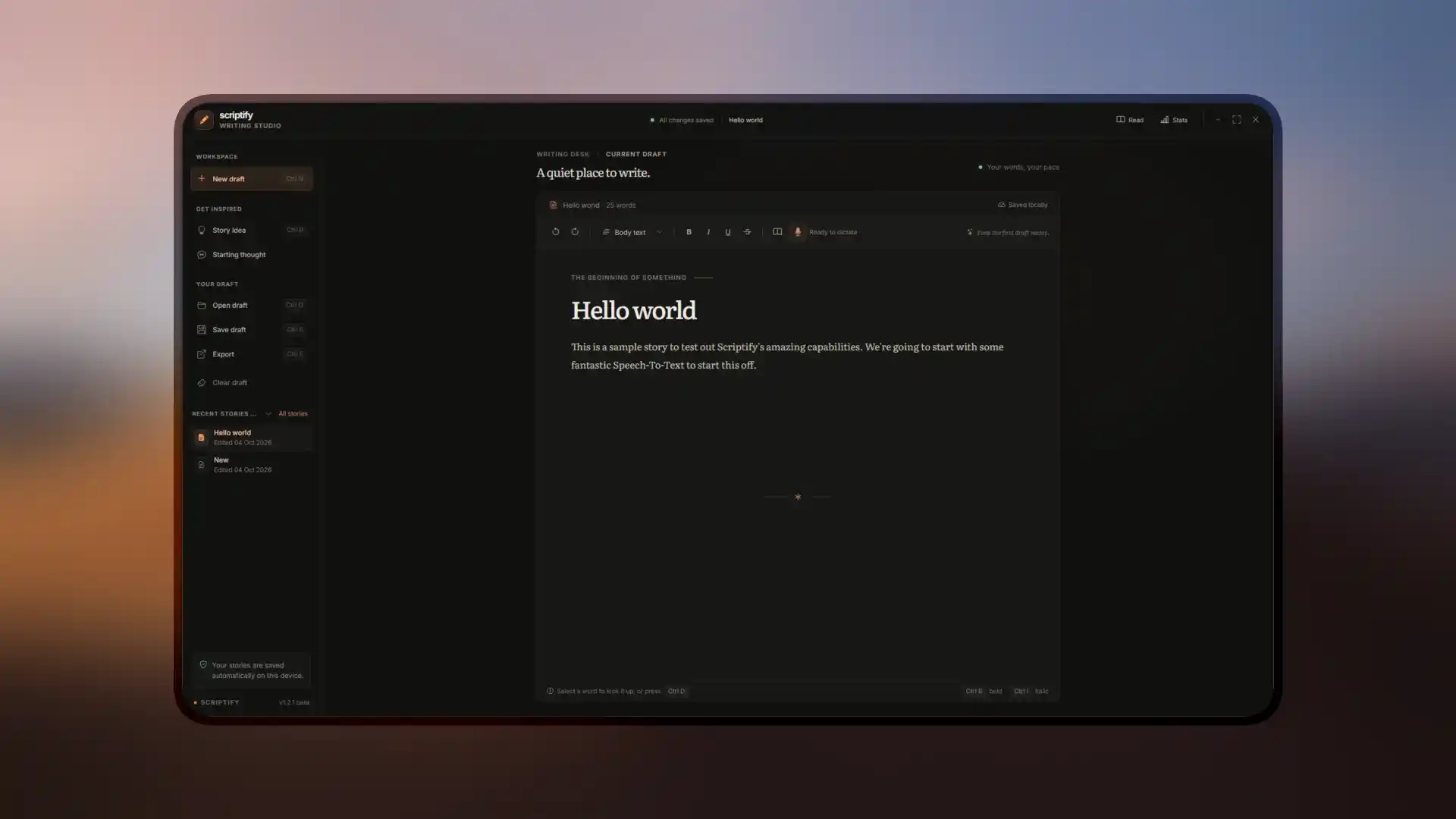Toggle strikethrough formatting

[x=748, y=232]
